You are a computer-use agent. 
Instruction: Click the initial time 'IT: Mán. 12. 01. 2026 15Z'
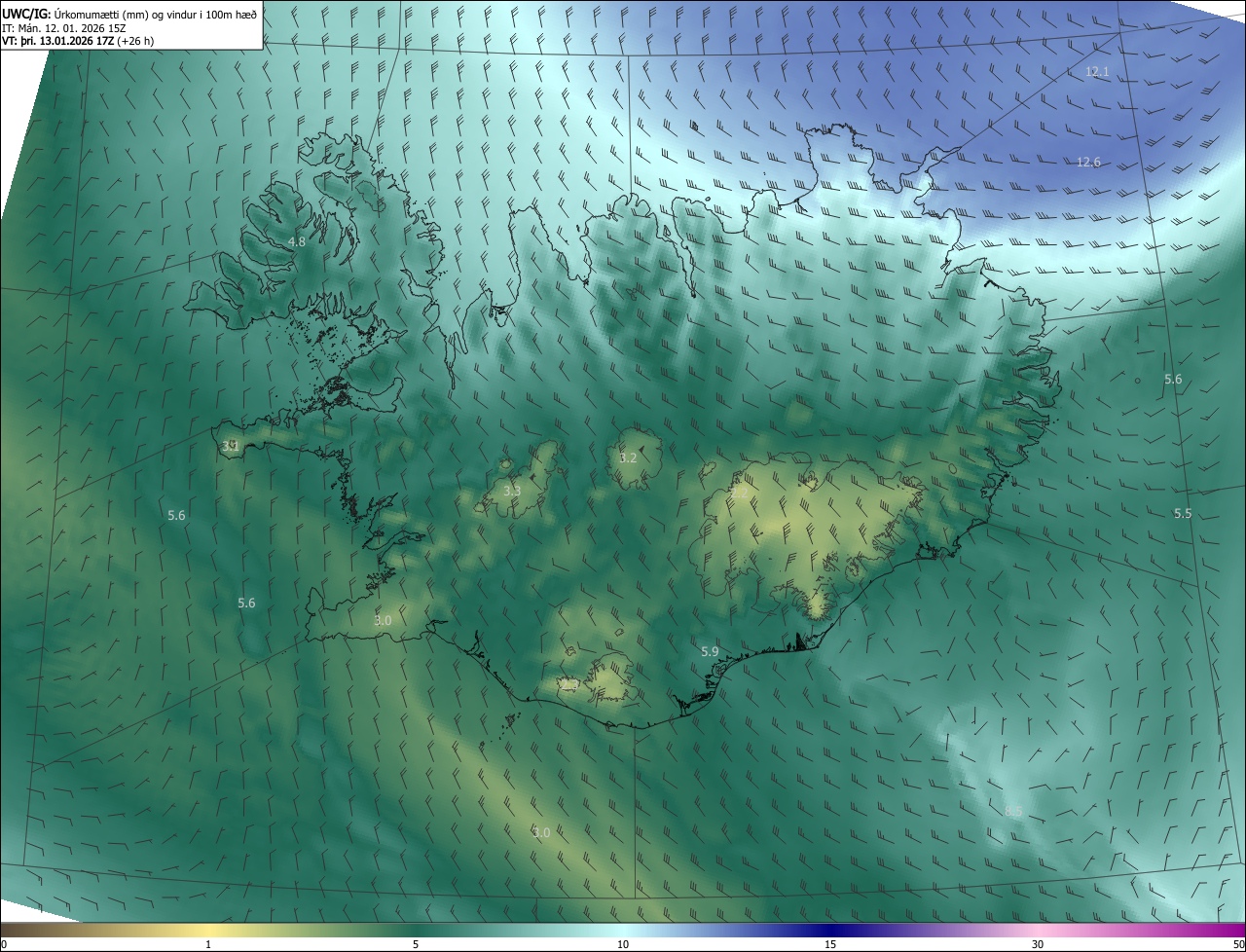click(x=63, y=27)
